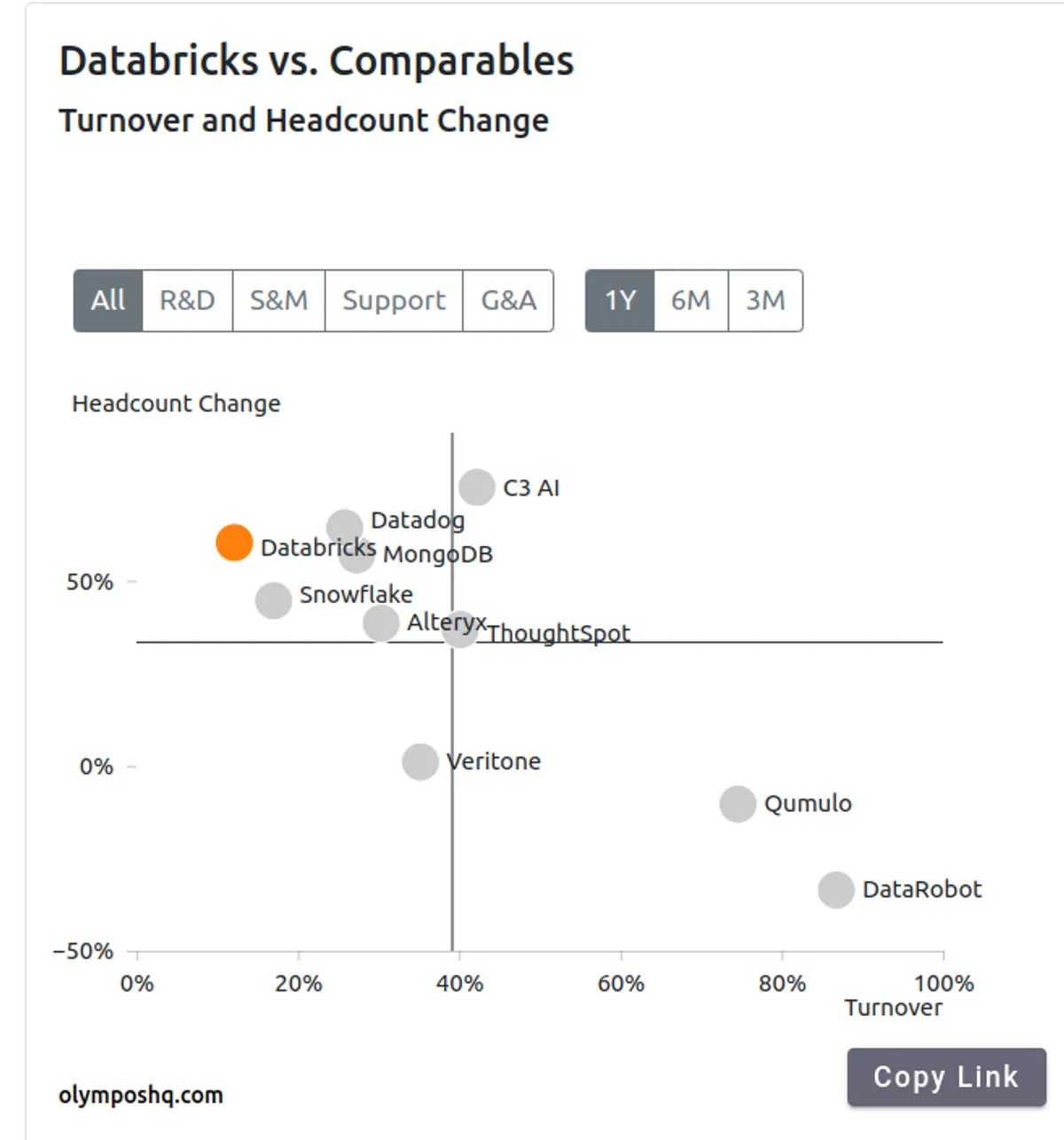
Task: Click the orange Databricks data point
Action: [x=234, y=543]
